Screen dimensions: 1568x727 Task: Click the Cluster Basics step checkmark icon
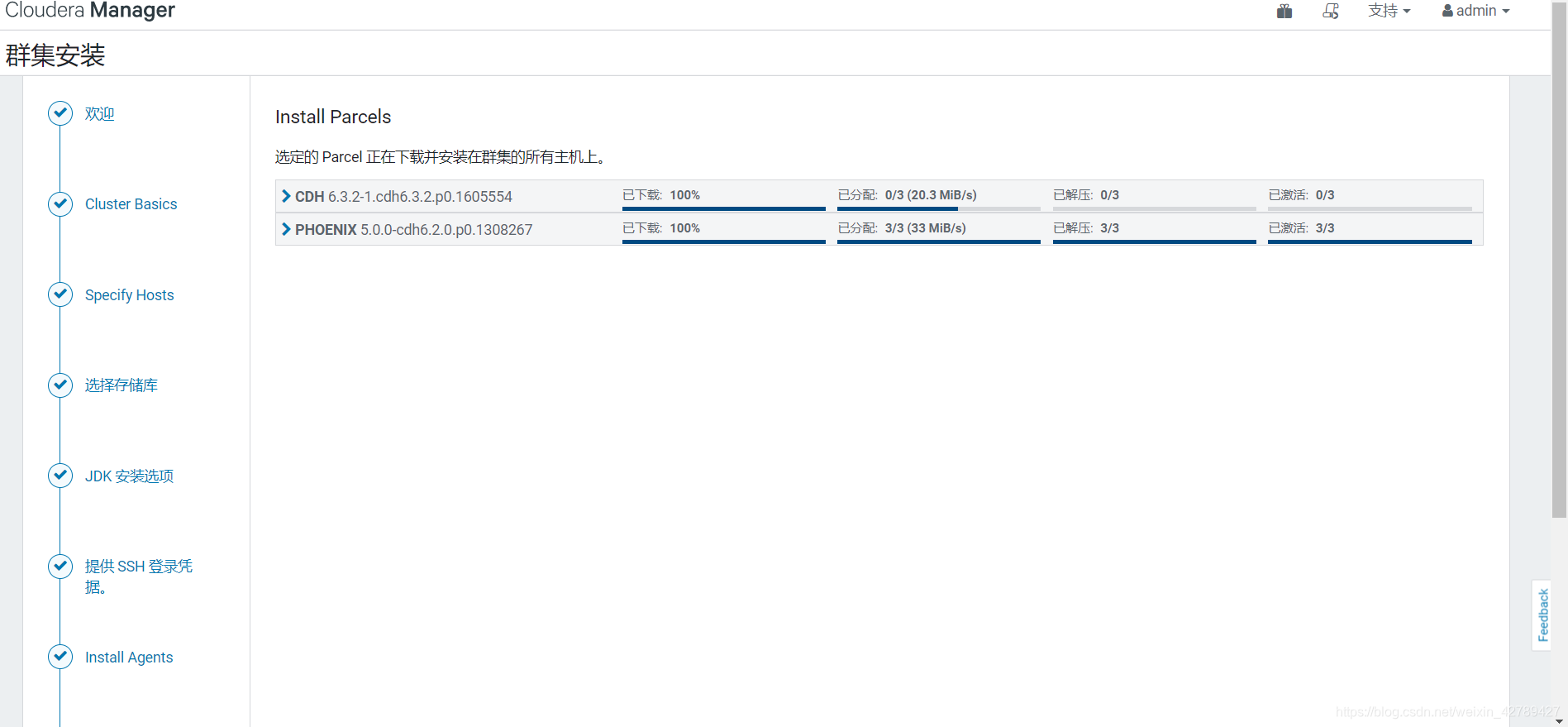60,203
